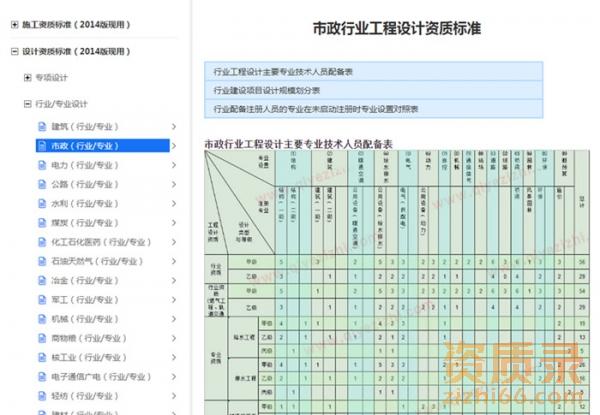Click the document icon beside 建筑（行业/专业）

pos(43,127)
